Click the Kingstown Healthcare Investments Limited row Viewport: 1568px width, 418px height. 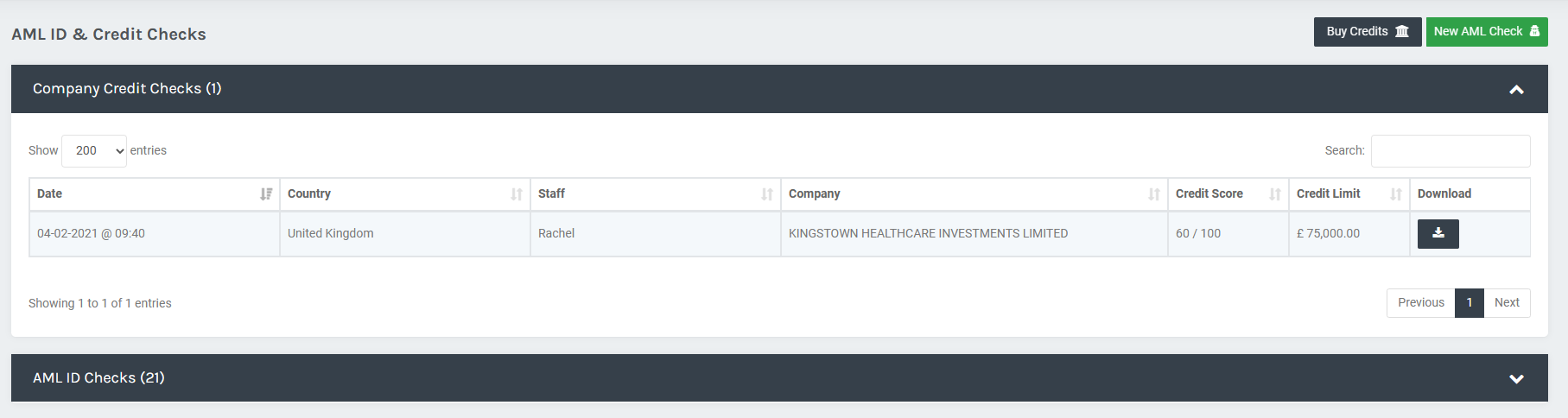pyautogui.click(x=928, y=234)
